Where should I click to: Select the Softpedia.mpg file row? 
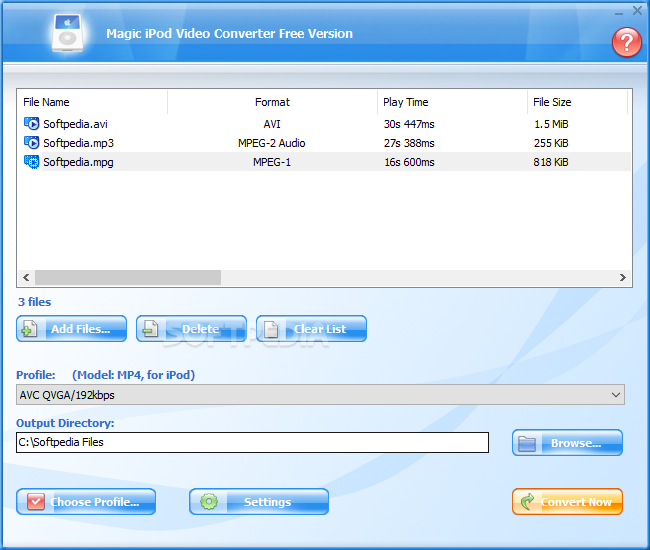click(x=324, y=162)
